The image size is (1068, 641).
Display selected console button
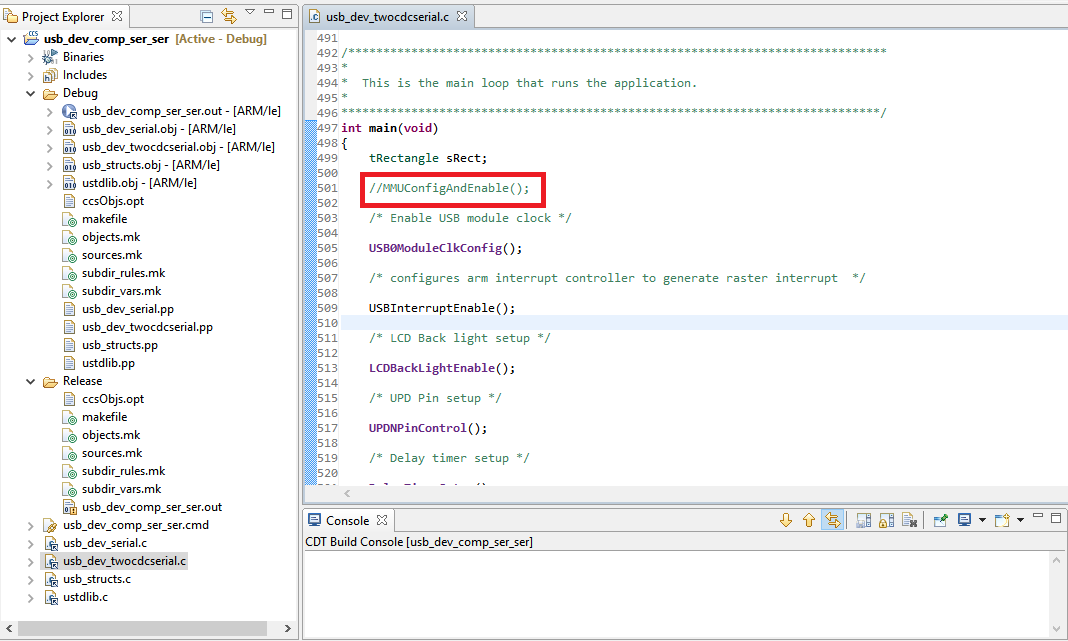pos(964,520)
